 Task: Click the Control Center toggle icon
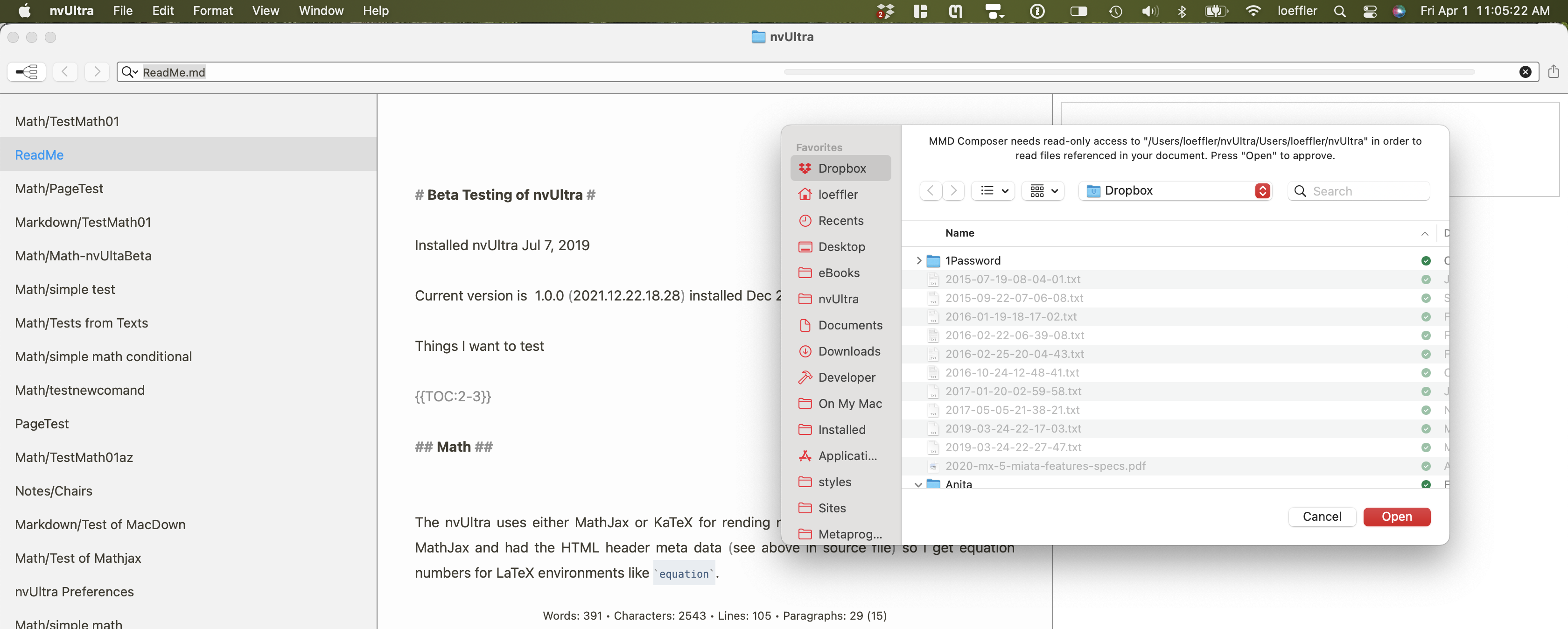pyautogui.click(x=1370, y=11)
